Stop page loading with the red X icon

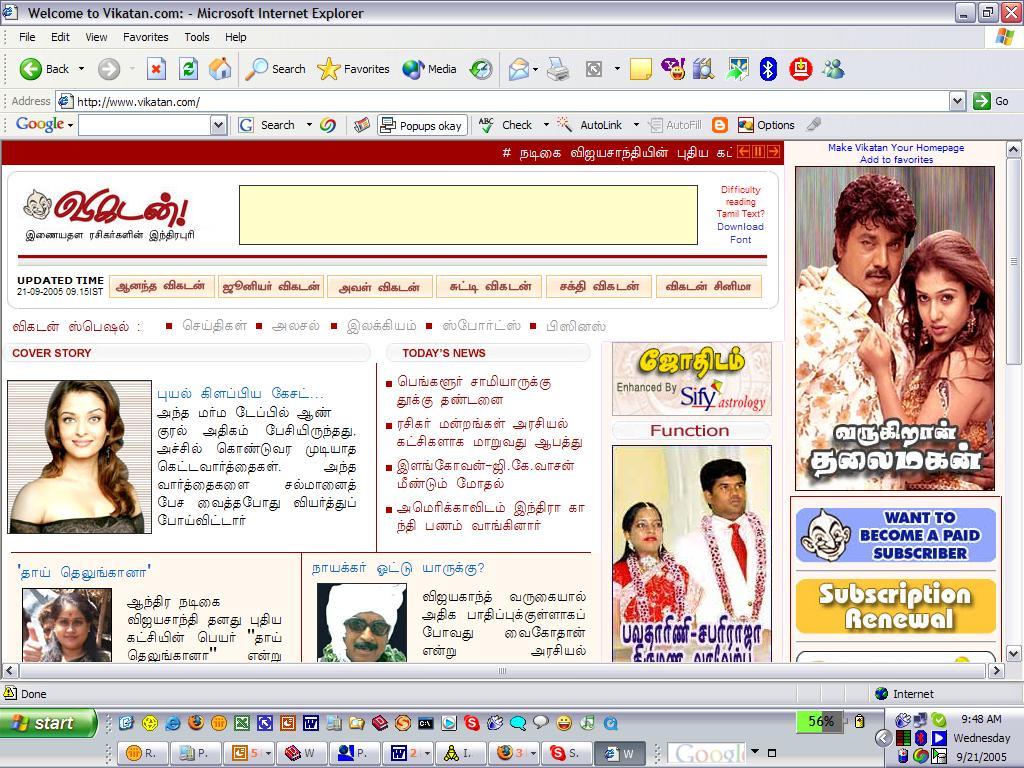(x=156, y=69)
